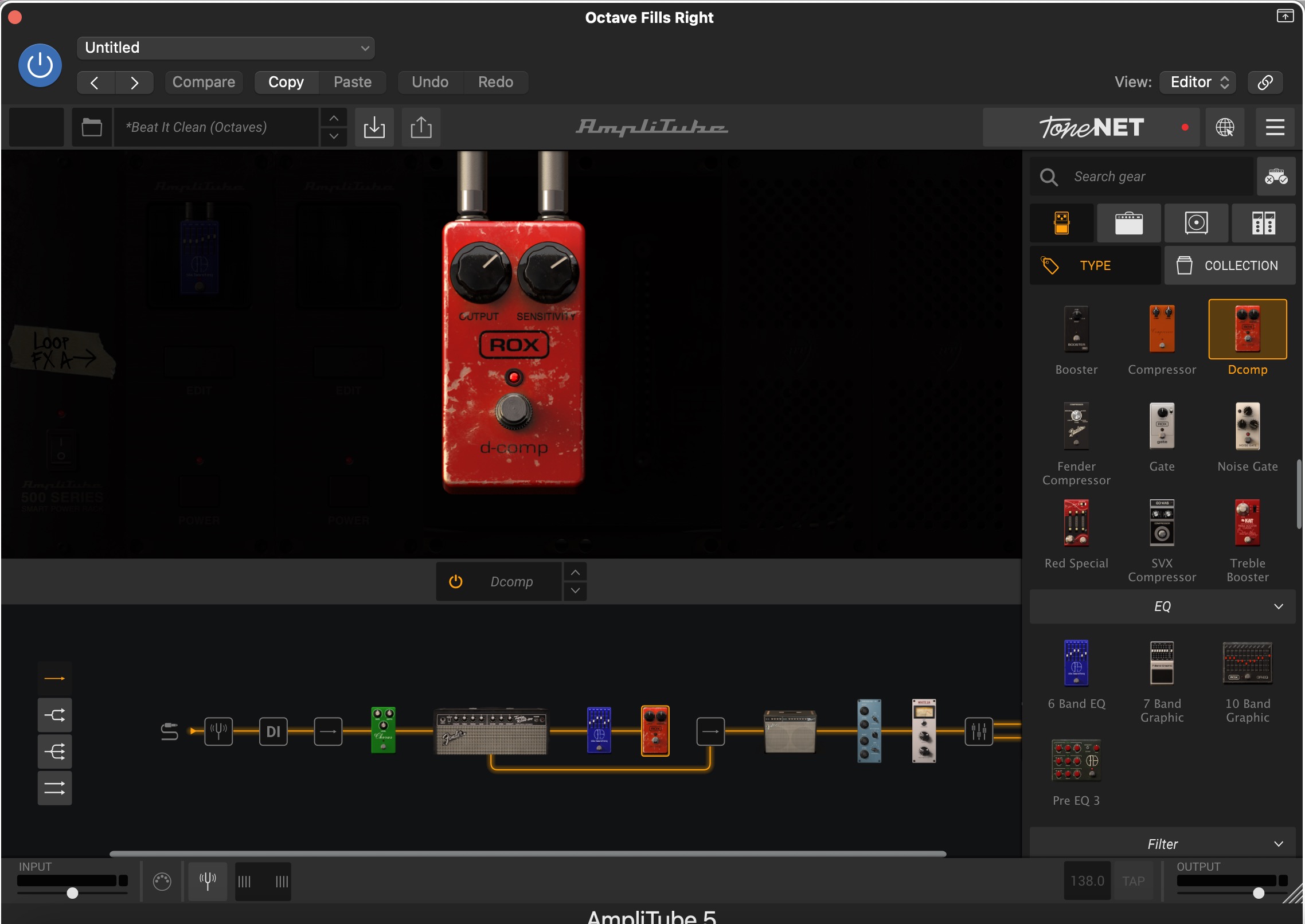Select the stomp pedals gear tab
The image size is (1305, 924).
(1062, 223)
